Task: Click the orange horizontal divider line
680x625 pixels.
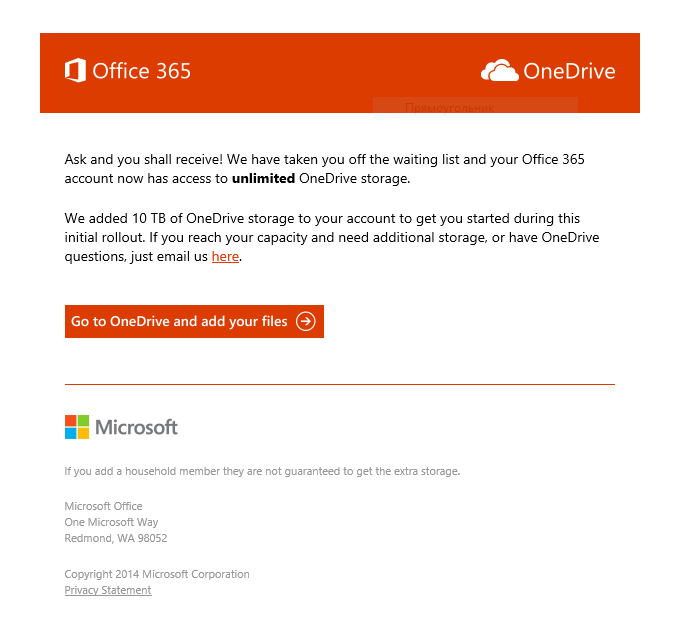Action: 340,384
